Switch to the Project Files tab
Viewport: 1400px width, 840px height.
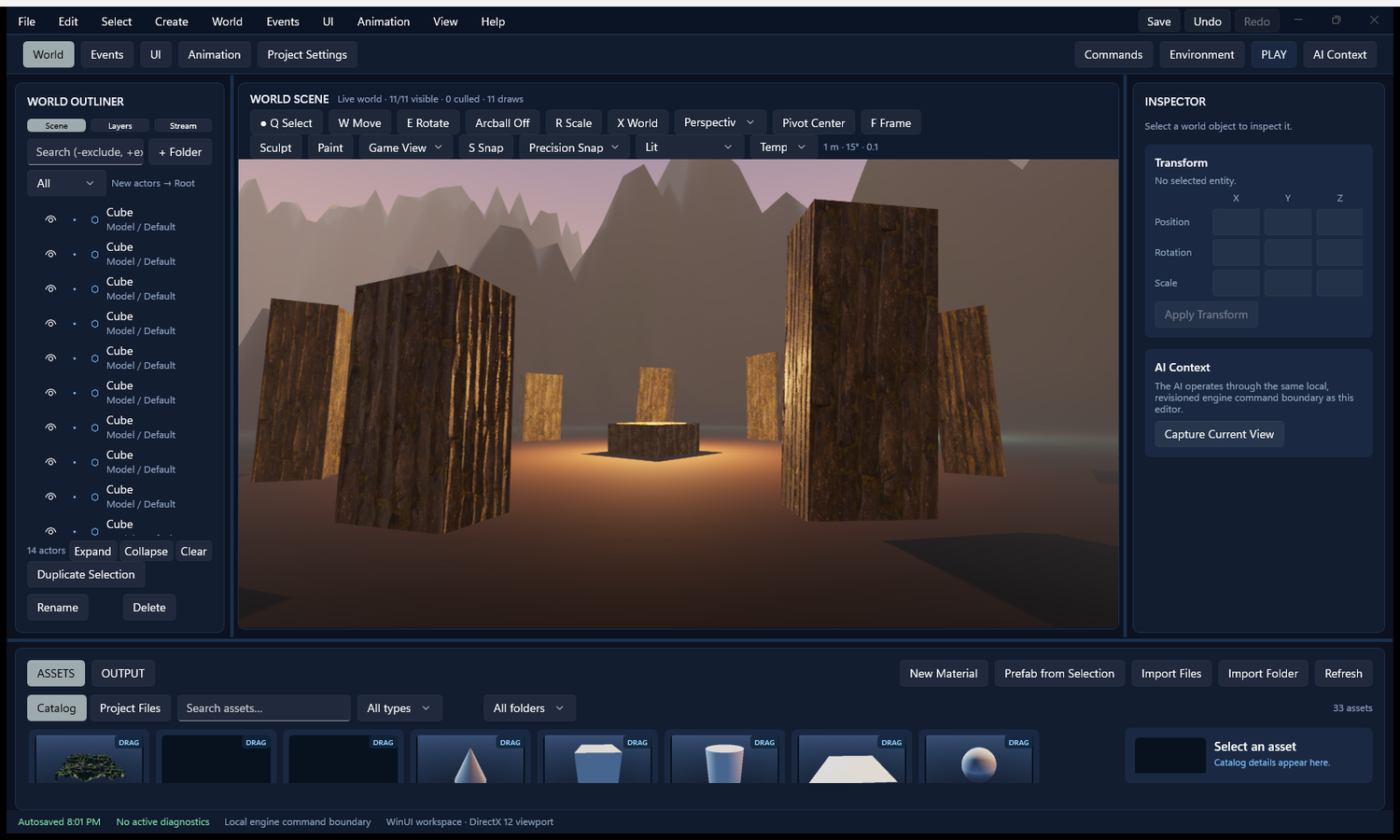pos(130,708)
